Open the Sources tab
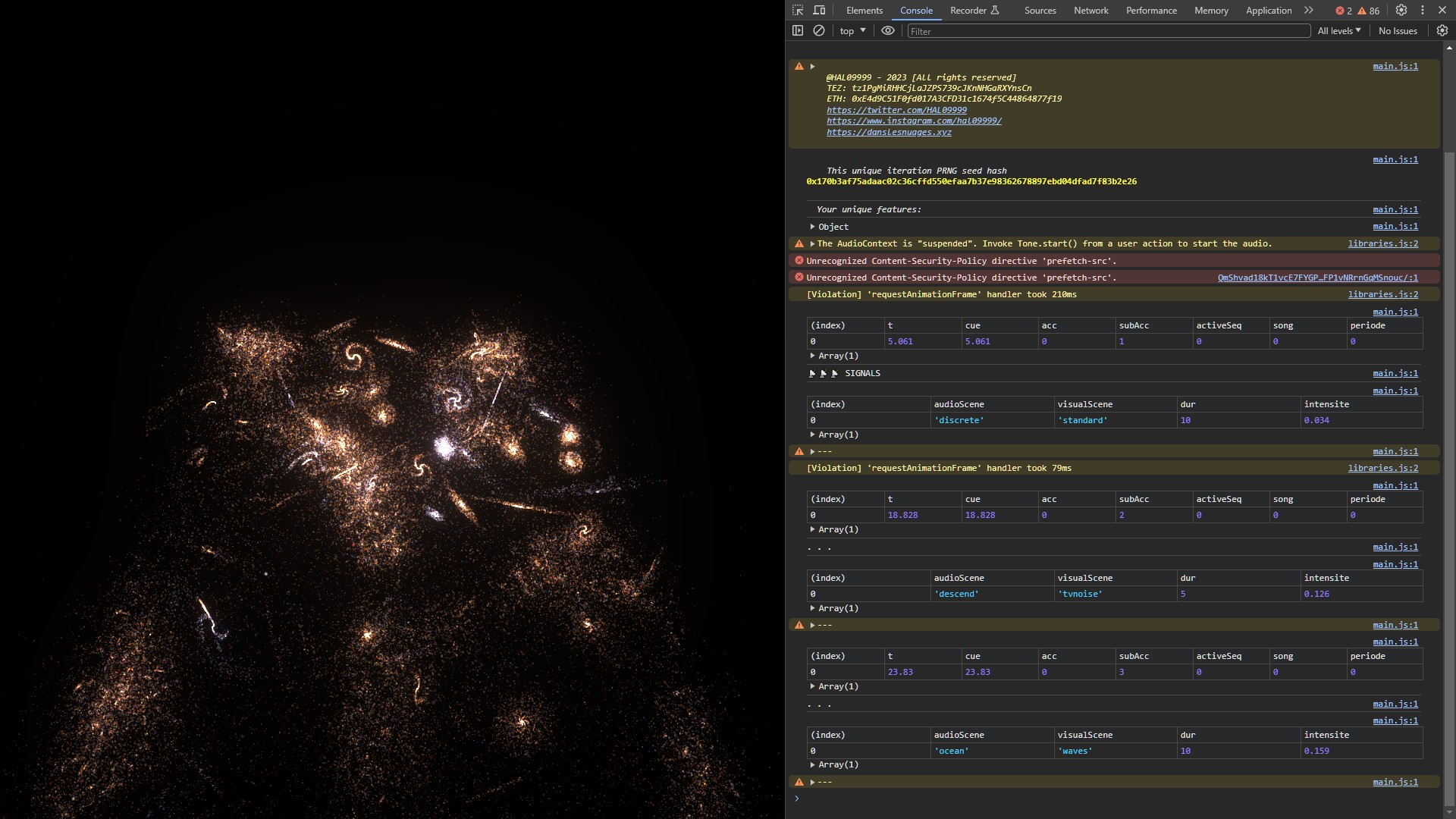The height and width of the screenshot is (819, 1456). (1040, 11)
